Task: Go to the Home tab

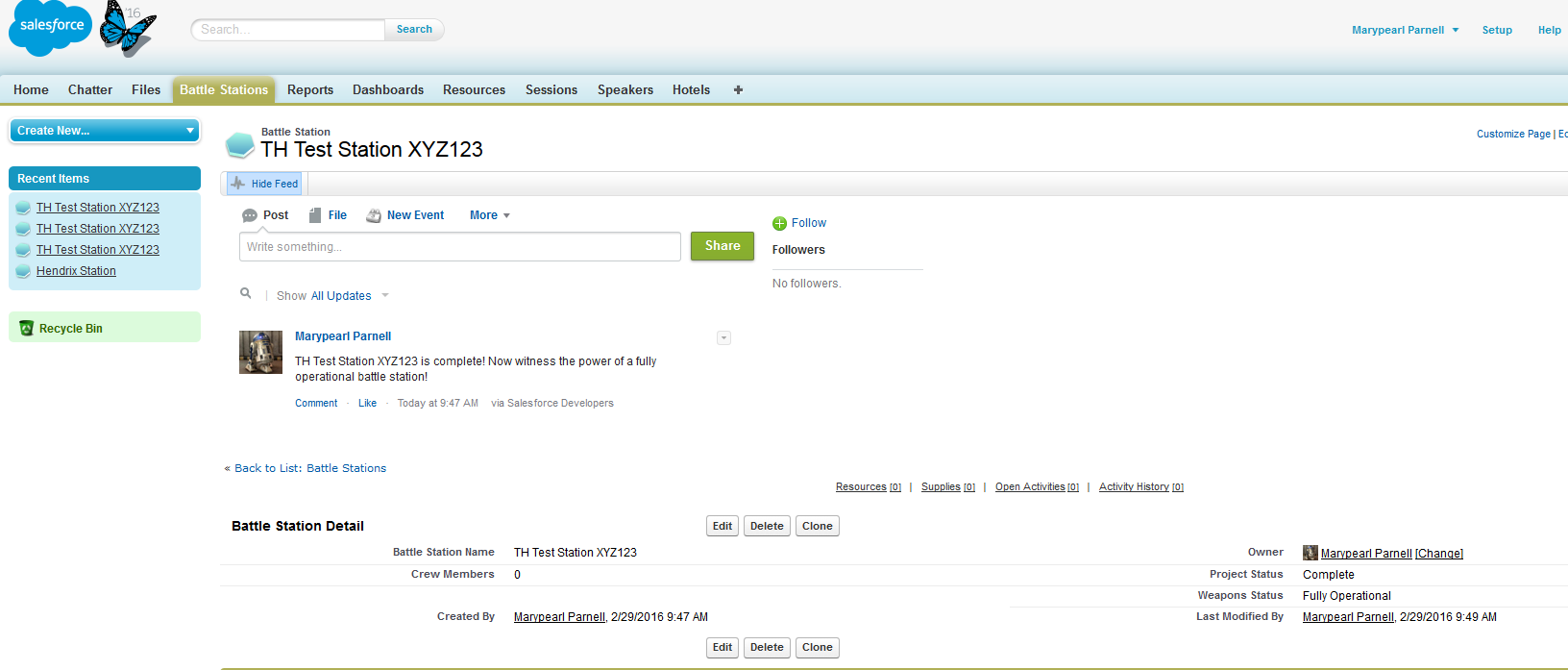Action: pyautogui.click(x=31, y=89)
